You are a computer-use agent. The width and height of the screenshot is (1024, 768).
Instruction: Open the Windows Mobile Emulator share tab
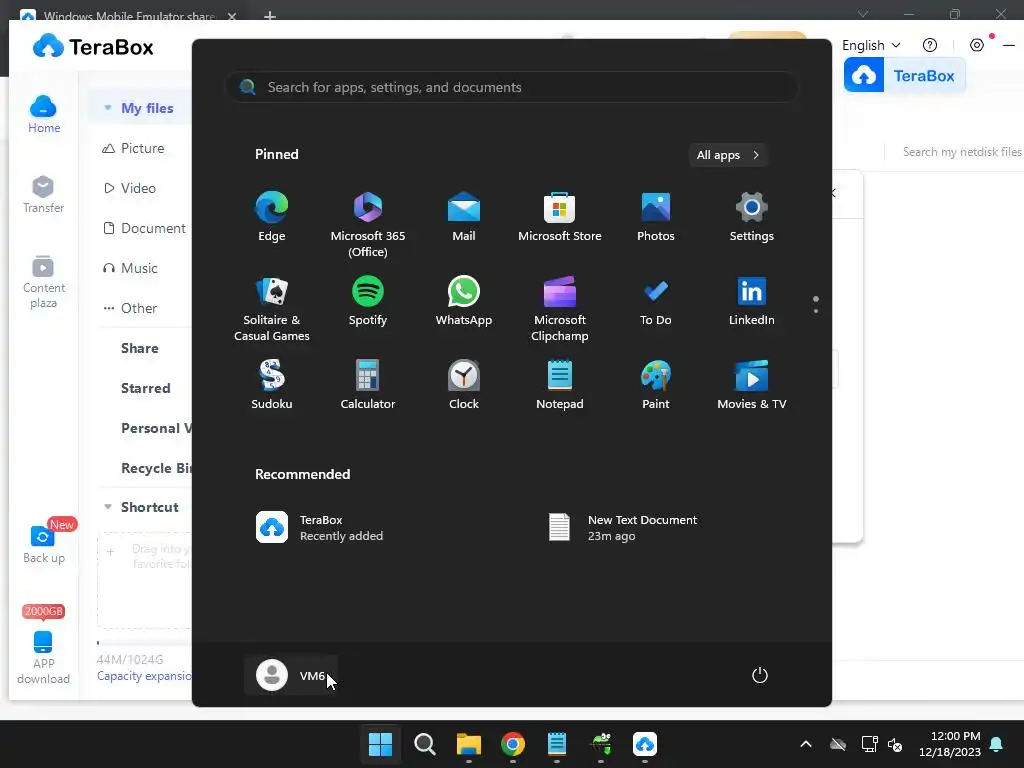(x=129, y=14)
